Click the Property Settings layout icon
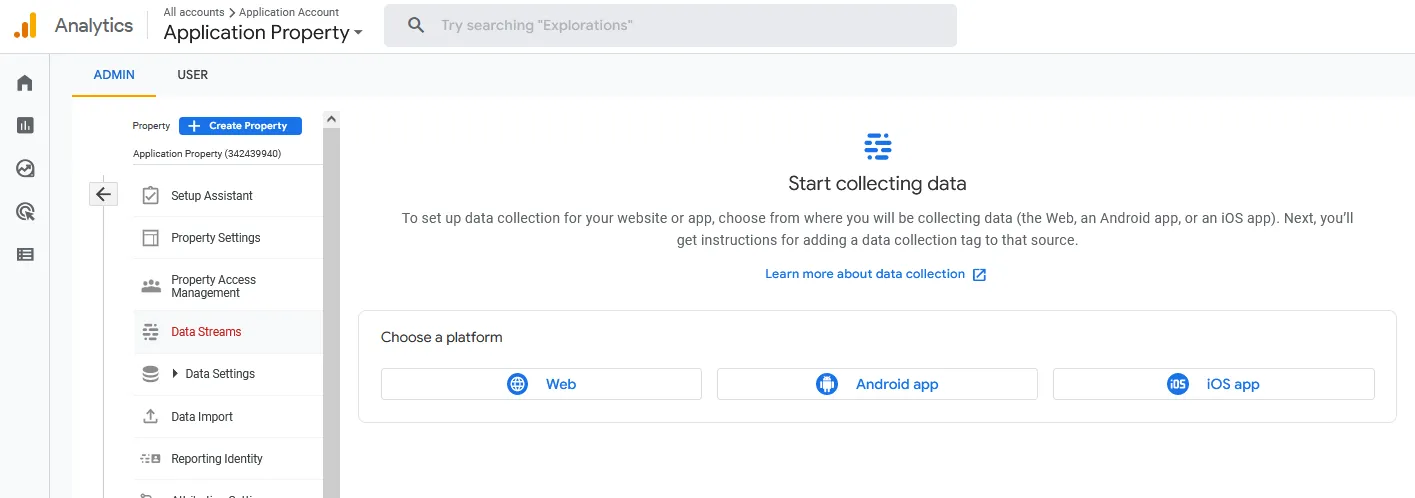The image size is (1415, 498). pos(151,238)
